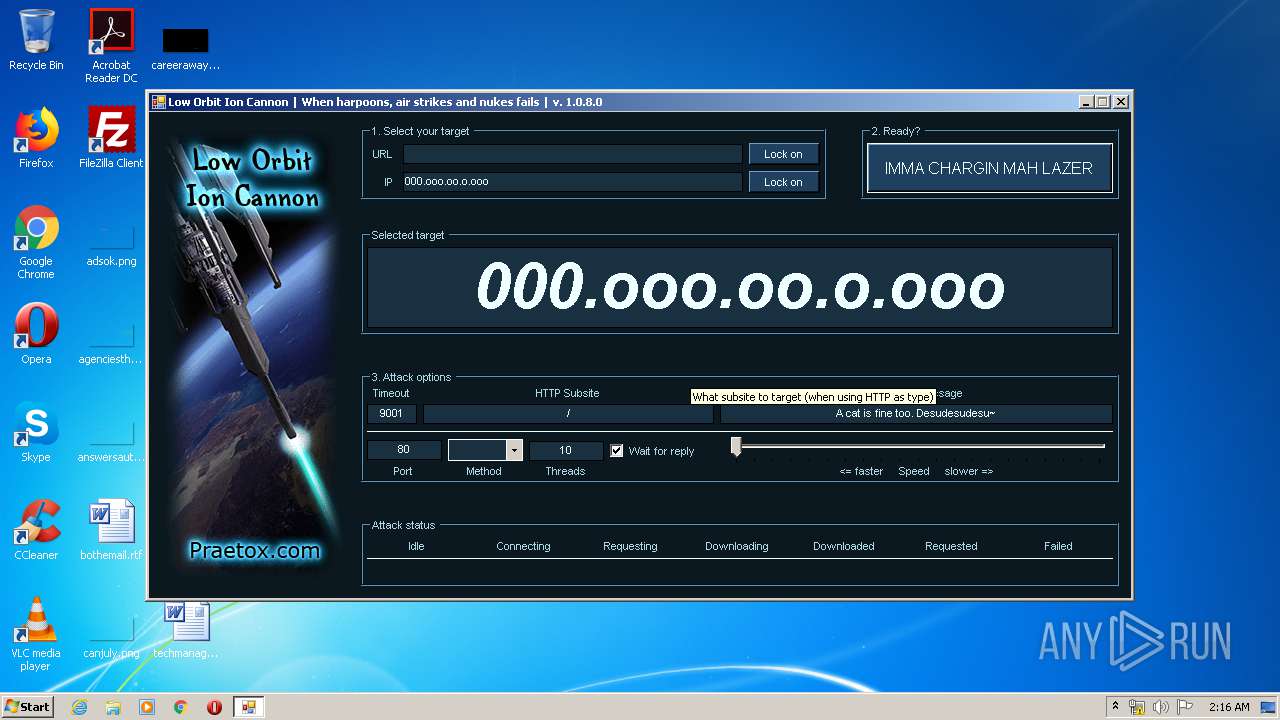Show hidden system tray icons
This screenshot has height=720, width=1280.
[1115, 706]
